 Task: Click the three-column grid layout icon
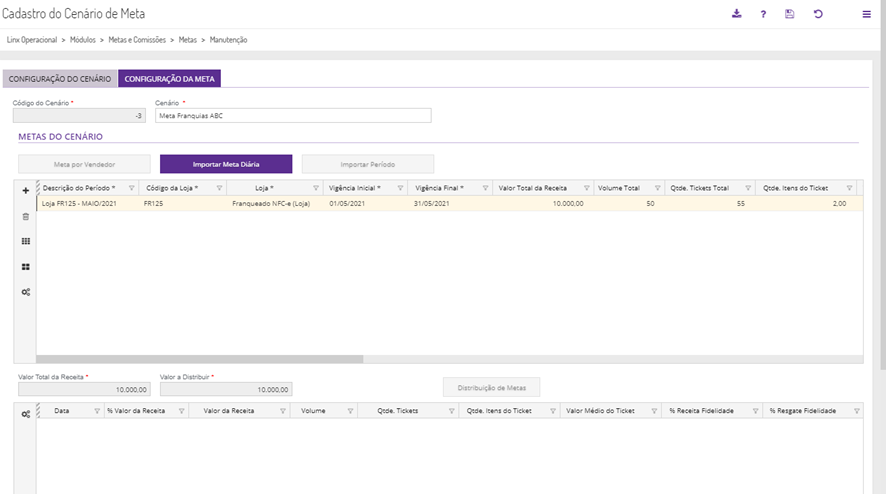pyautogui.click(x=26, y=241)
